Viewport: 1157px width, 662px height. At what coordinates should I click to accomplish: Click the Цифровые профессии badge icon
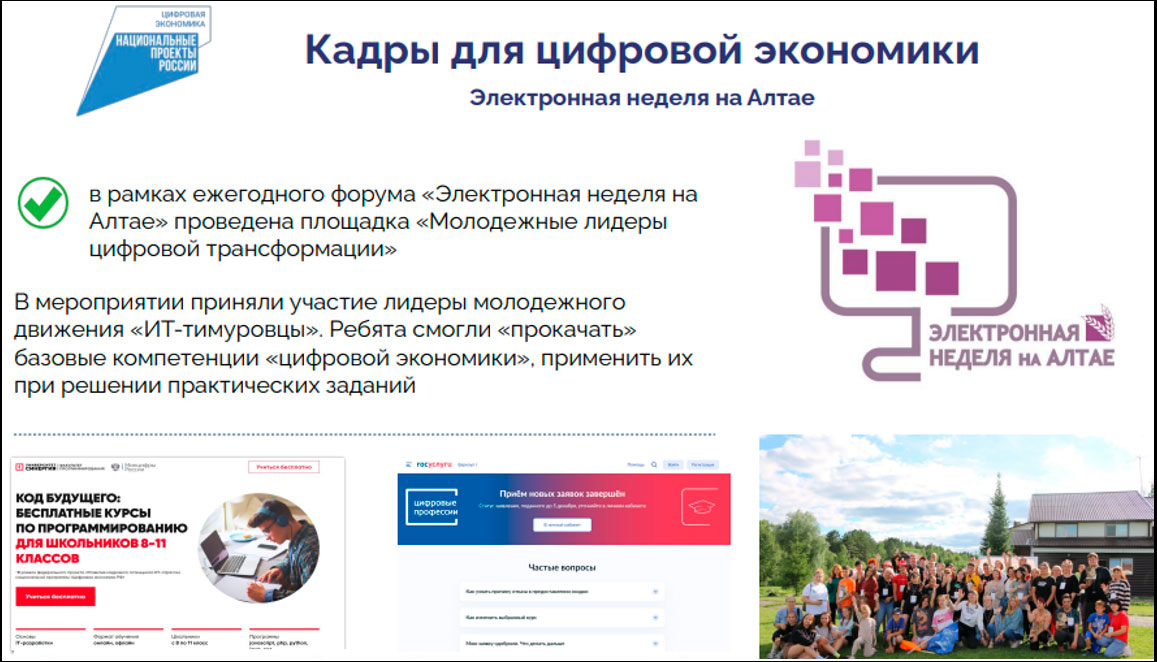[x=433, y=505]
